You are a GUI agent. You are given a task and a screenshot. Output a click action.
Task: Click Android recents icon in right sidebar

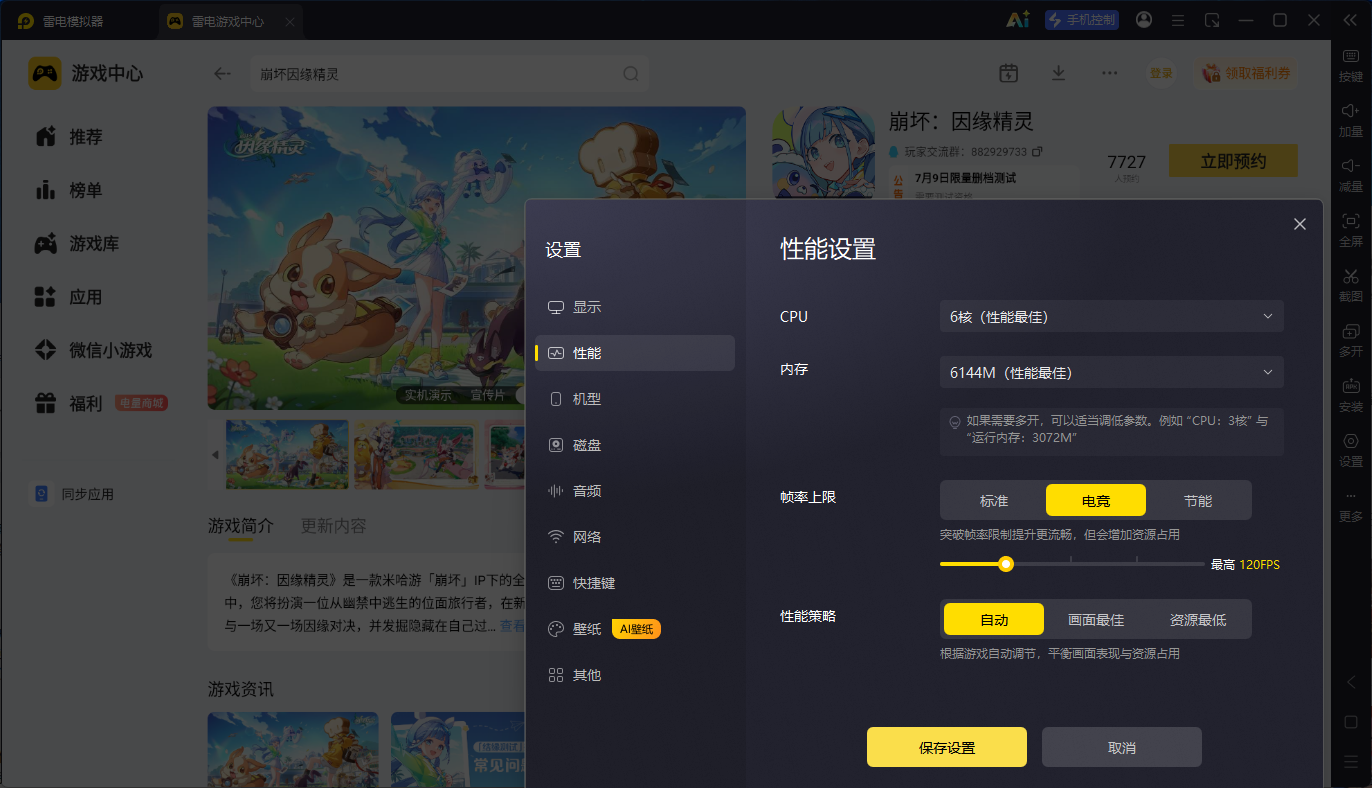(x=1351, y=762)
